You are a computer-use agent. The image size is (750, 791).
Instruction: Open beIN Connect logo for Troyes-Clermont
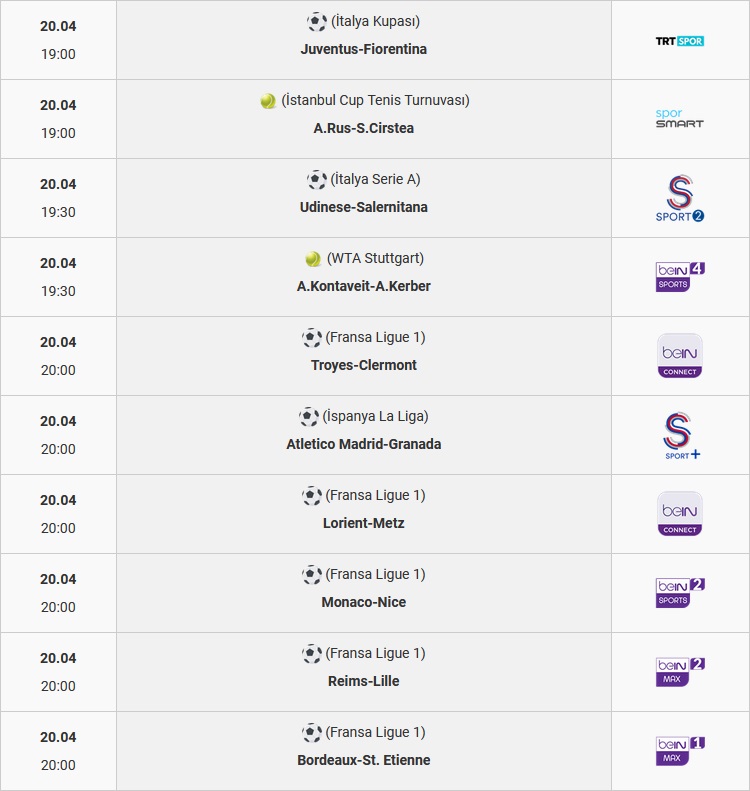680,356
